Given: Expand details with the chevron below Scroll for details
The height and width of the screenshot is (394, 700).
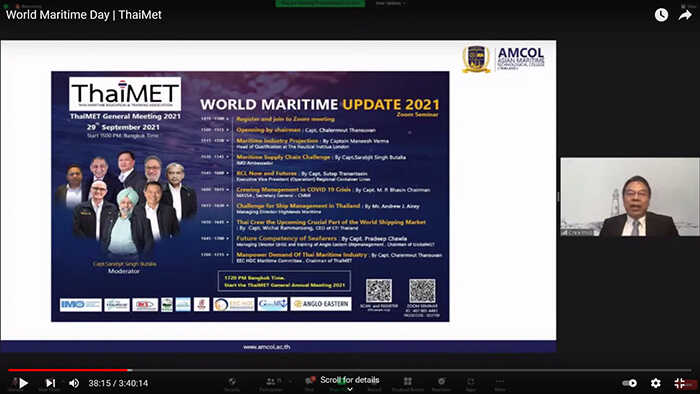Looking at the screenshot, I should click(350, 389).
